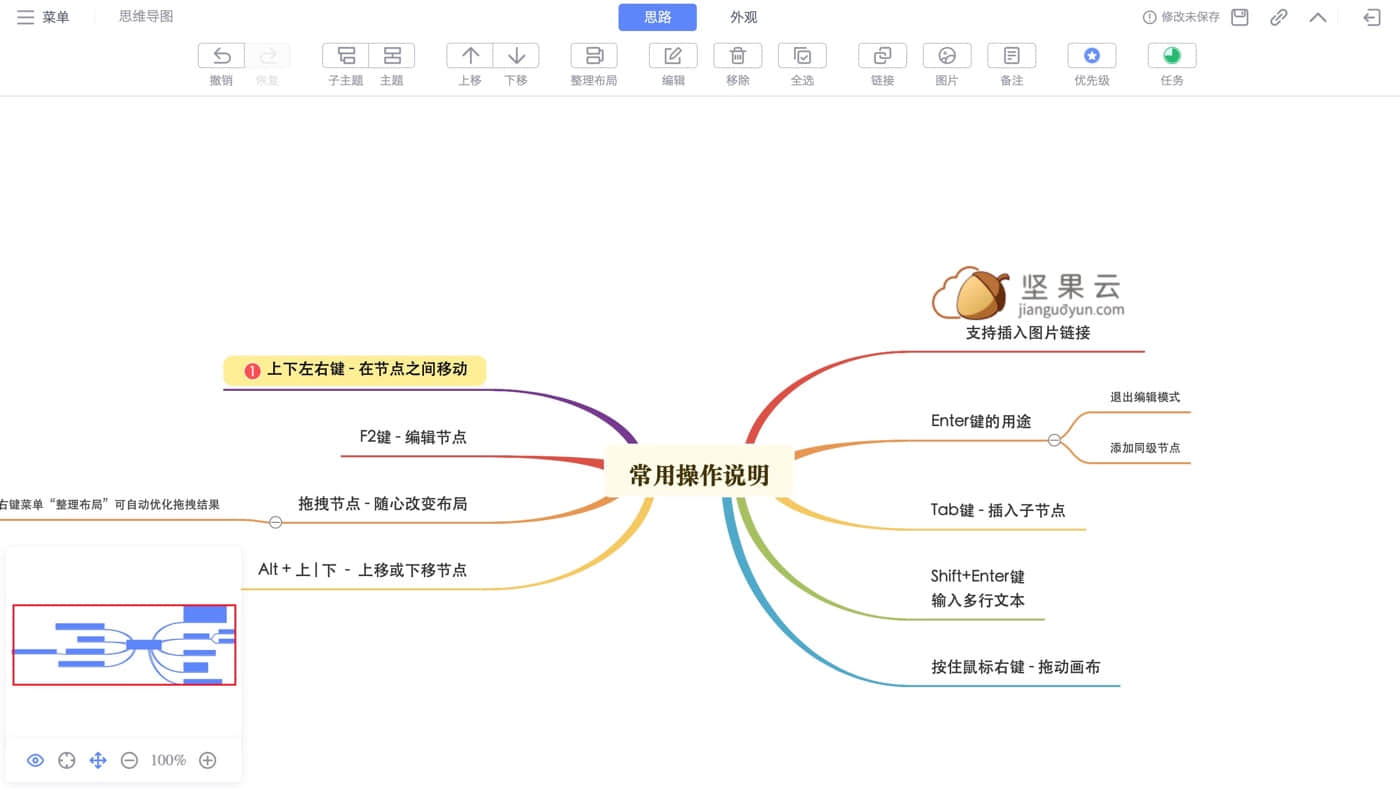
Task: Collapse the Enter键的用途 node children
Action: [1054, 440]
